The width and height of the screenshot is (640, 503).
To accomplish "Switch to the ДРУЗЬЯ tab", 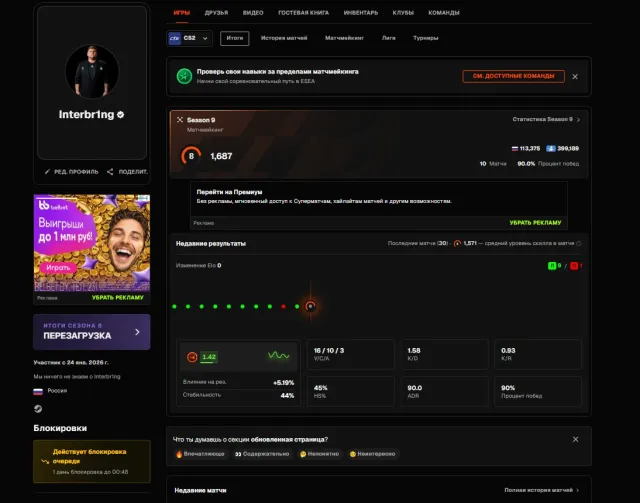I will tap(216, 13).
